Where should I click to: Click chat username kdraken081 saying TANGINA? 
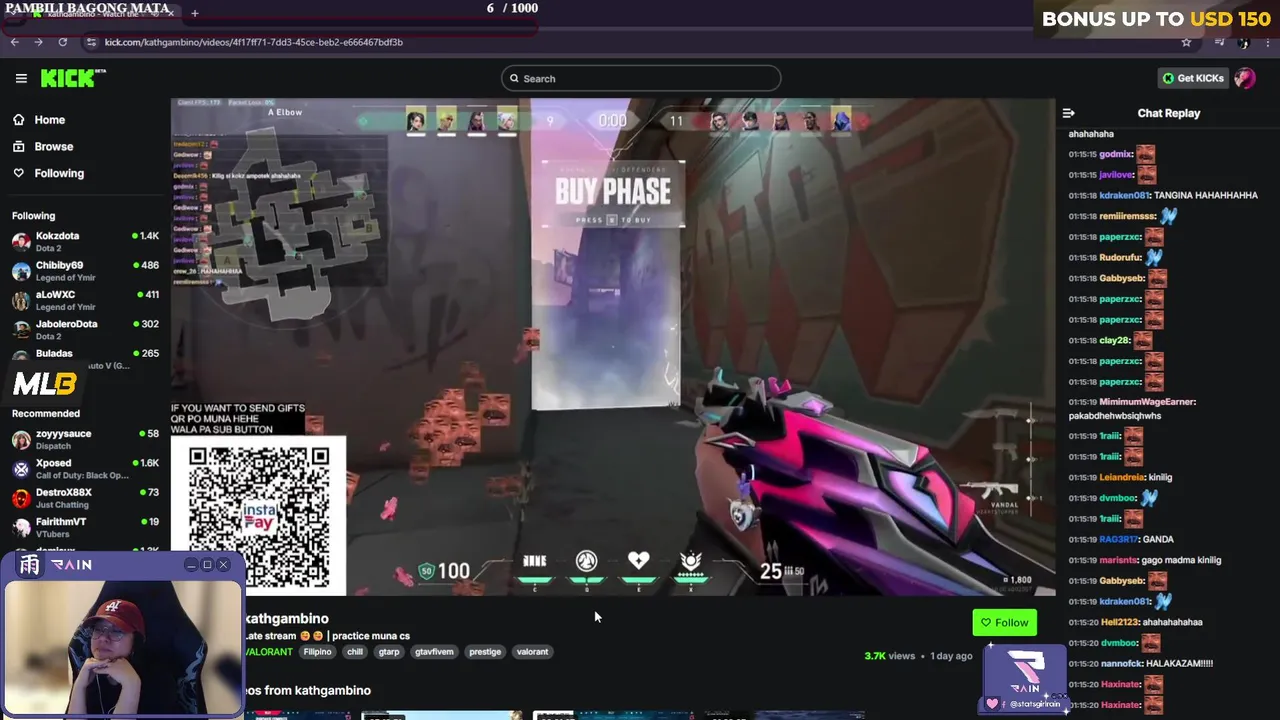(x=1125, y=195)
